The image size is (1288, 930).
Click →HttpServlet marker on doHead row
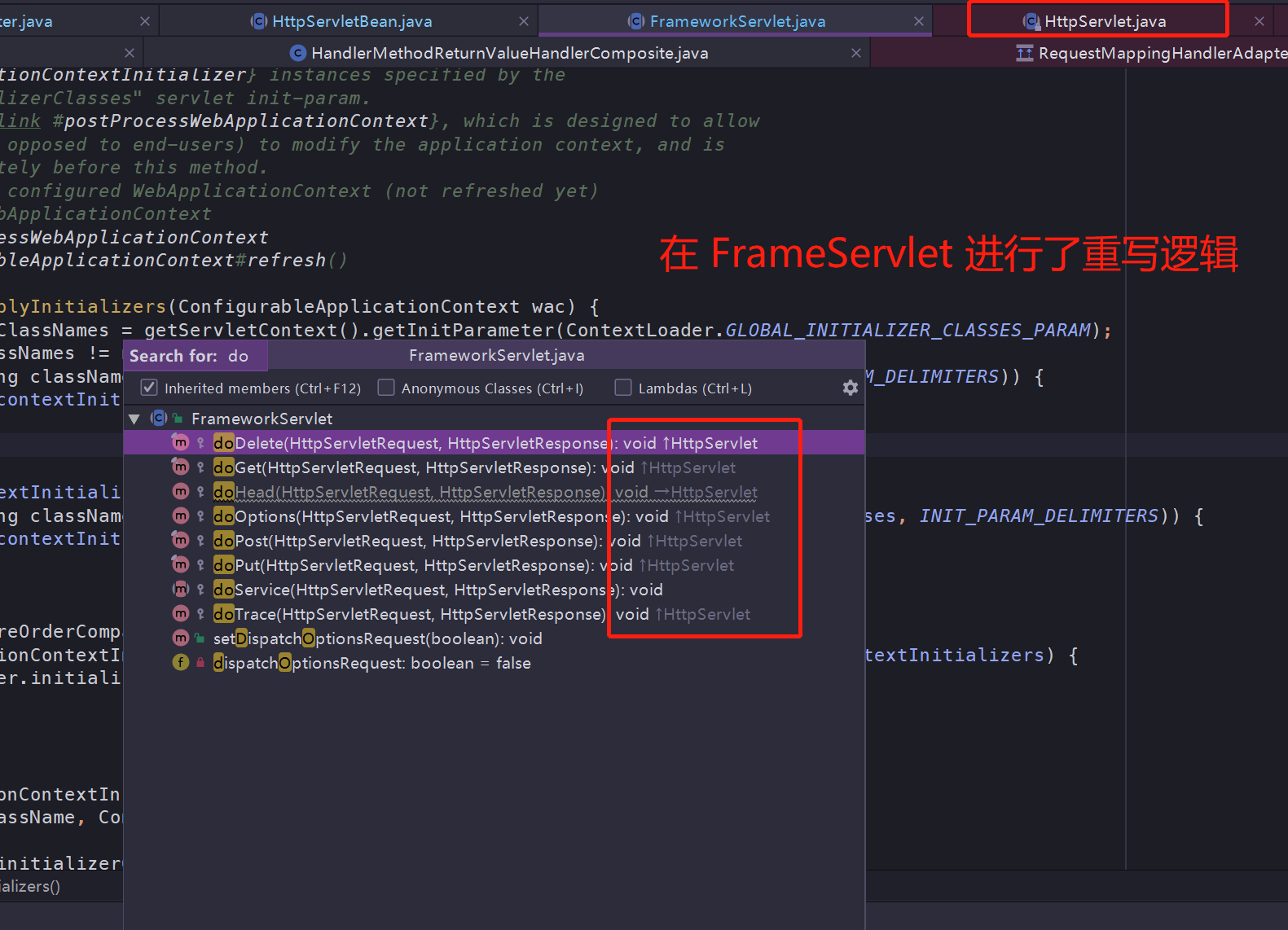click(706, 492)
